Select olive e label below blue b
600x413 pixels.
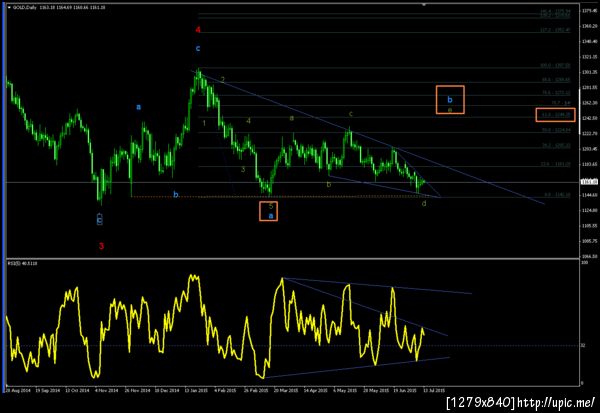tap(450, 109)
